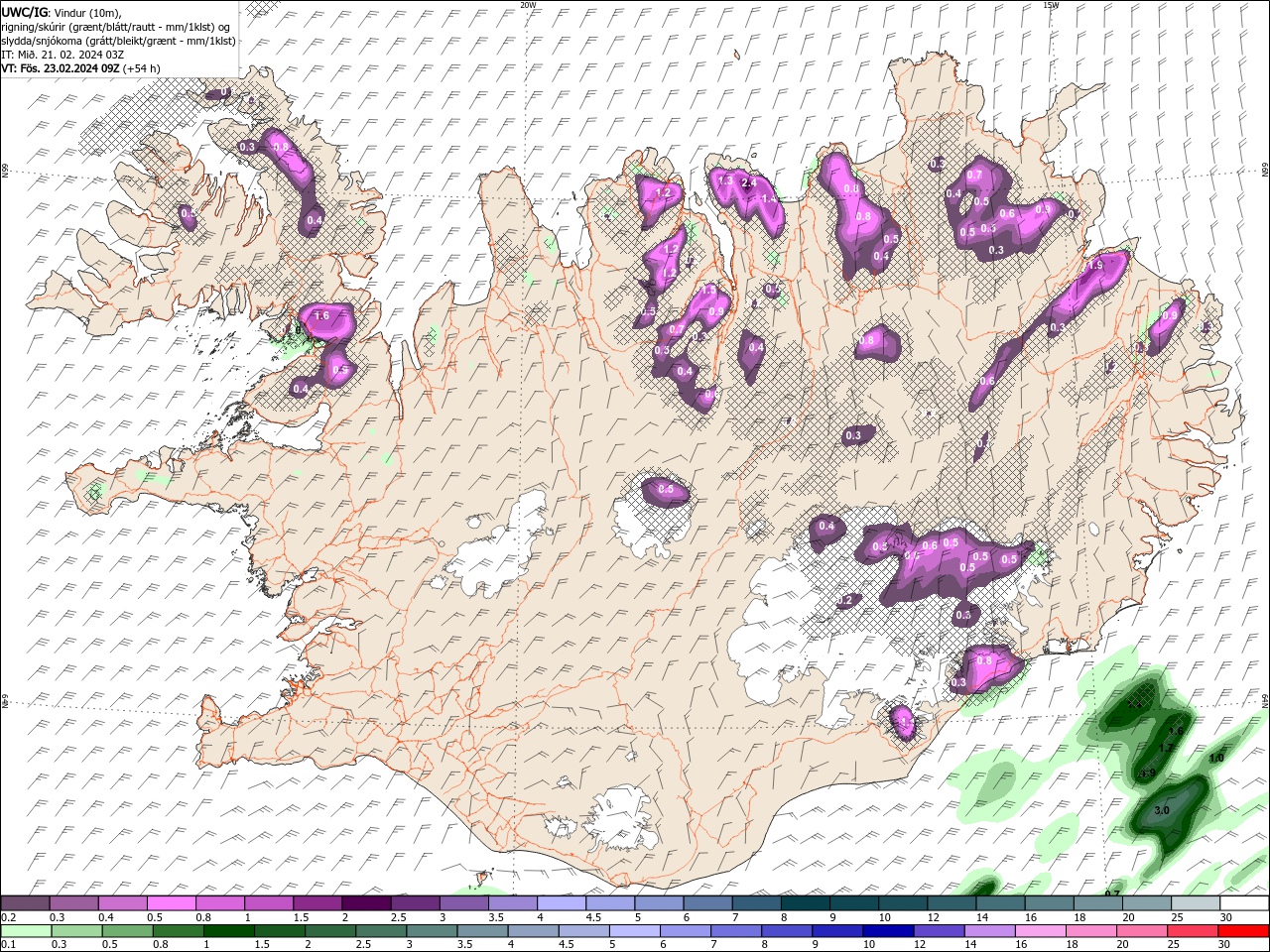Click the light violet swatch labeled 14 in lower legend
This screenshot has width=1270, height=952.
point(988,931)
